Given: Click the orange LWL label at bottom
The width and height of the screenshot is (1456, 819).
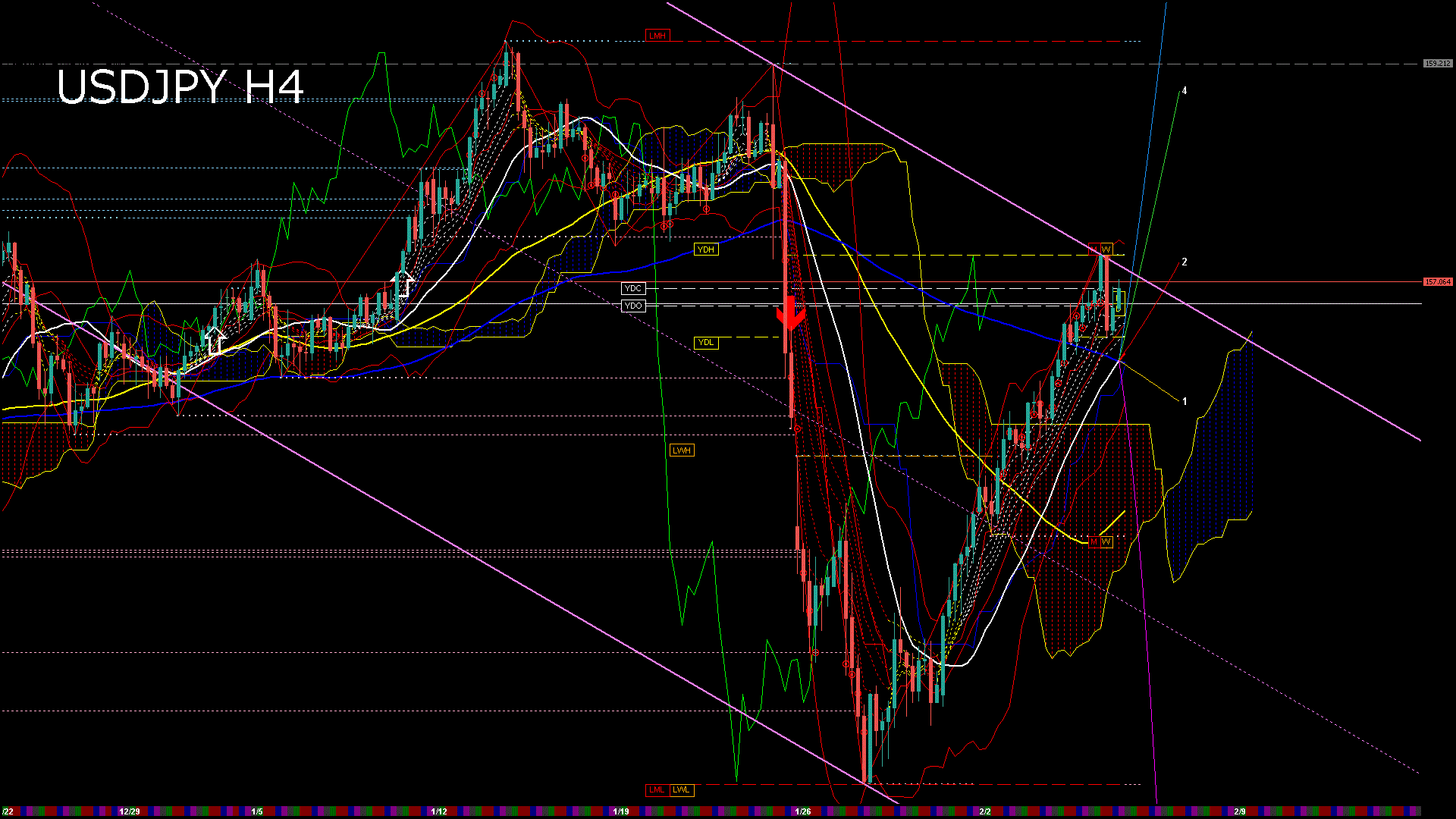Looking at the screenshot, I should [x=681, y=789].
